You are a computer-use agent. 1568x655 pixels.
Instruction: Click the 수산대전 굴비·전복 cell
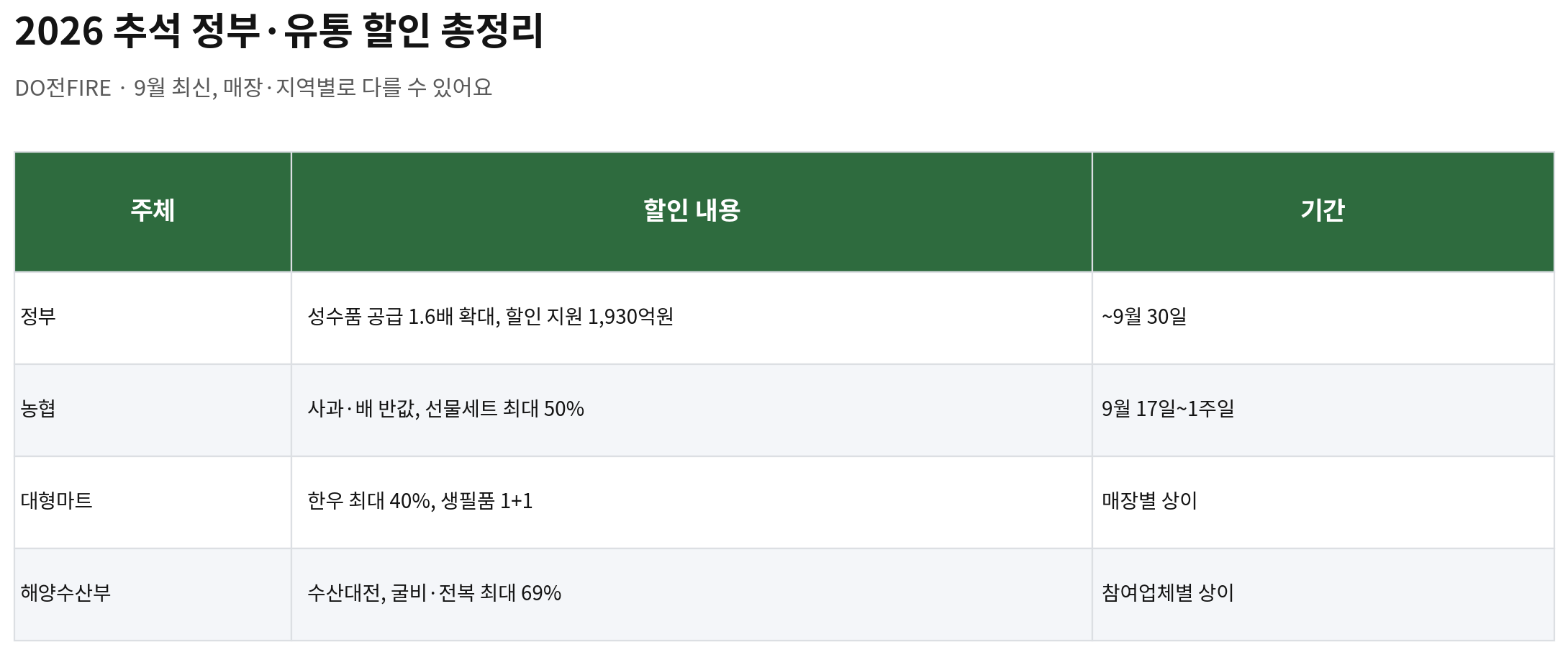692,594
